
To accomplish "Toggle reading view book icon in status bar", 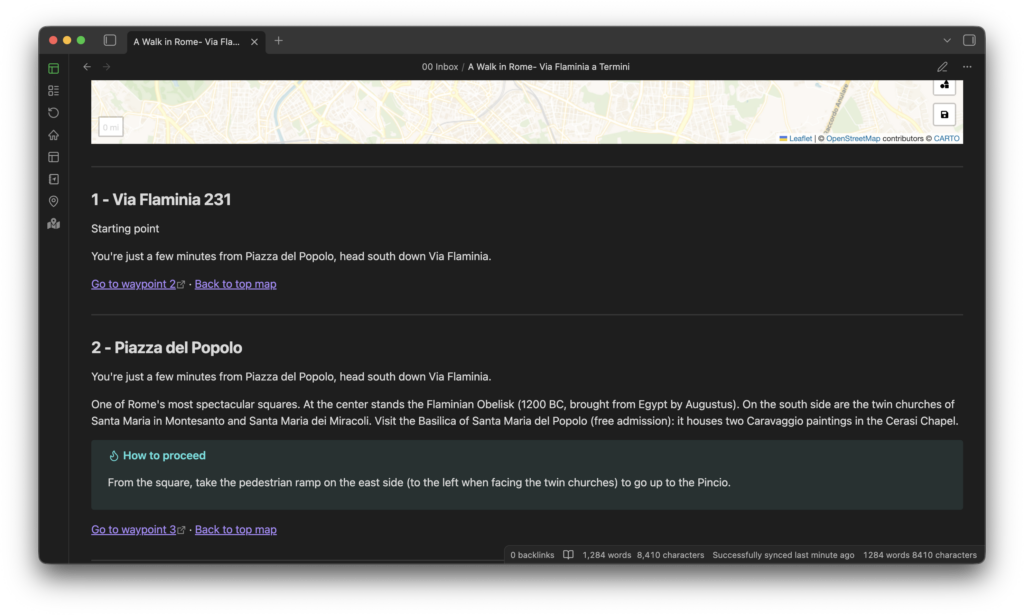I will (568, 555).
